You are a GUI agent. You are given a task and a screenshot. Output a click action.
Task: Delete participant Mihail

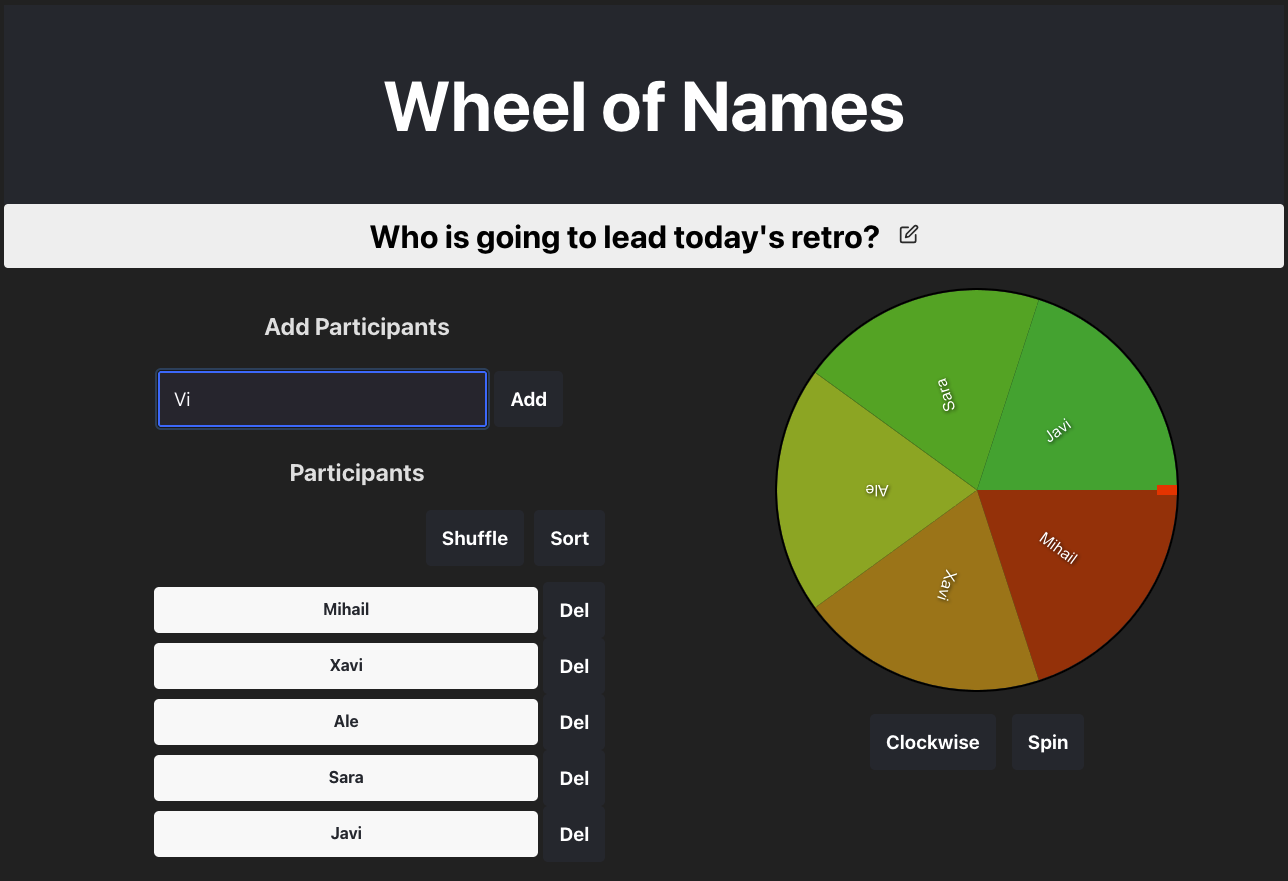(574, 610)
